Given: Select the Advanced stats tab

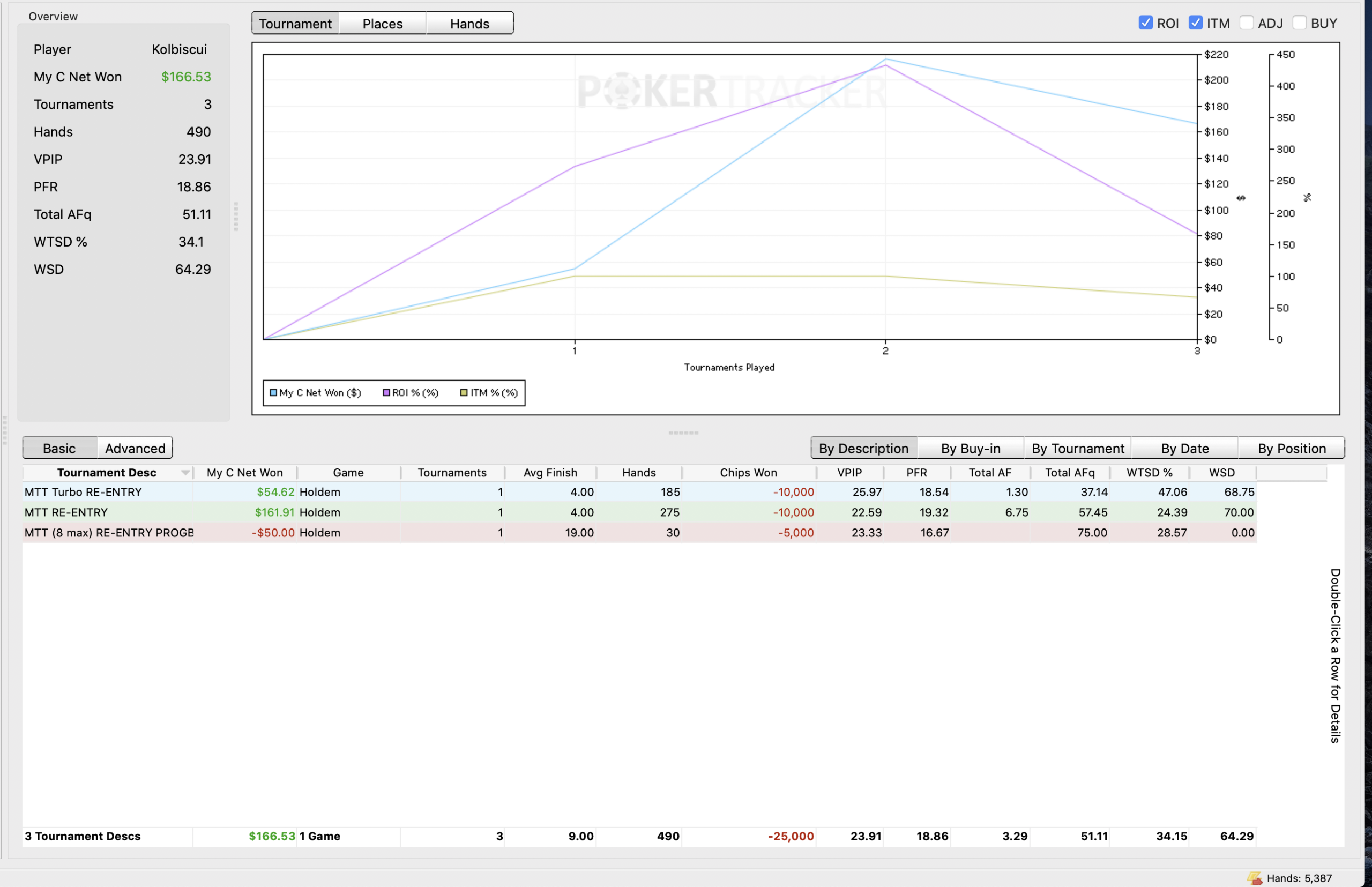Looking at the screenshot, I should (136, 448).
